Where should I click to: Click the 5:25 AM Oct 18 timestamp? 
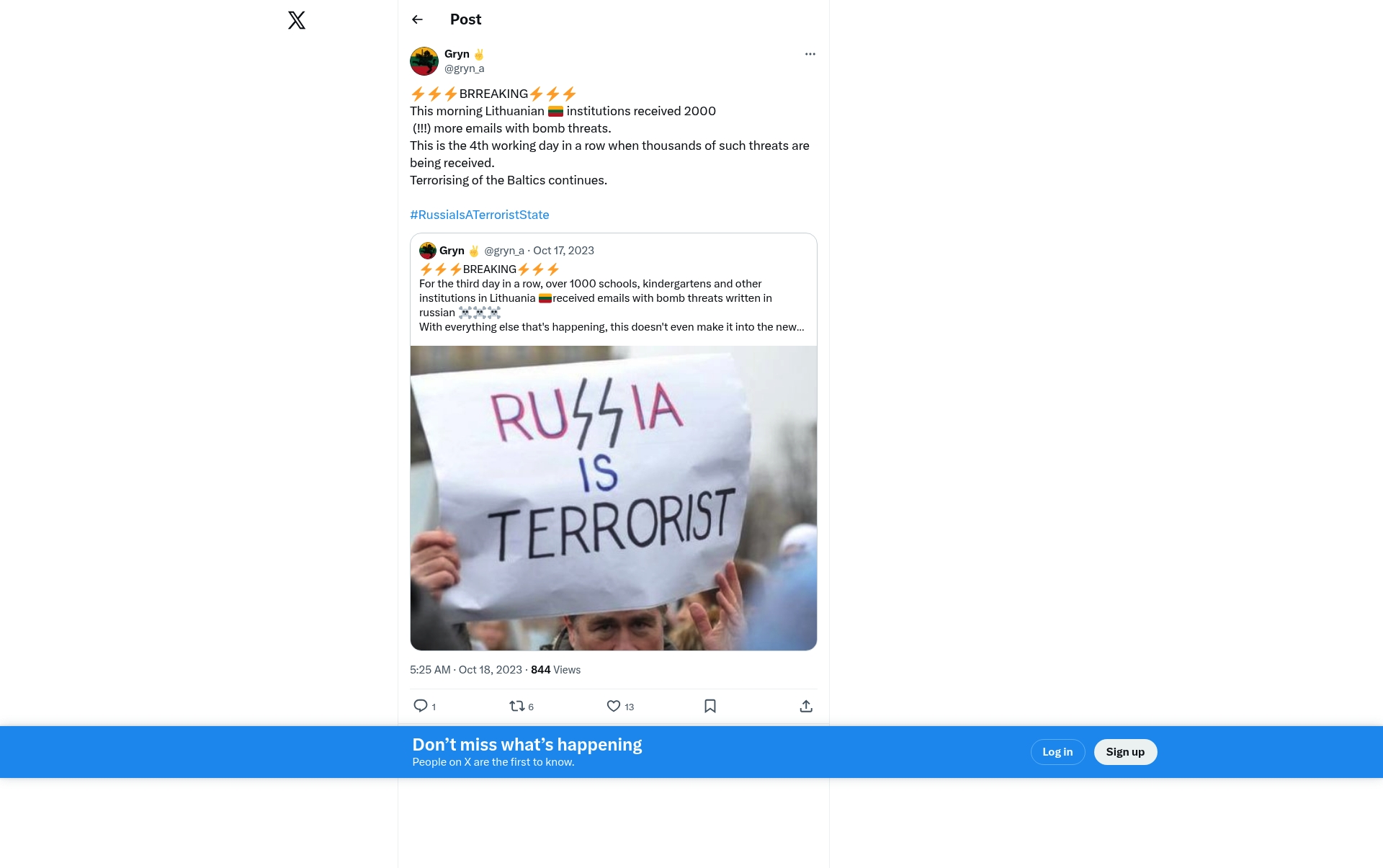pos(465,670)
